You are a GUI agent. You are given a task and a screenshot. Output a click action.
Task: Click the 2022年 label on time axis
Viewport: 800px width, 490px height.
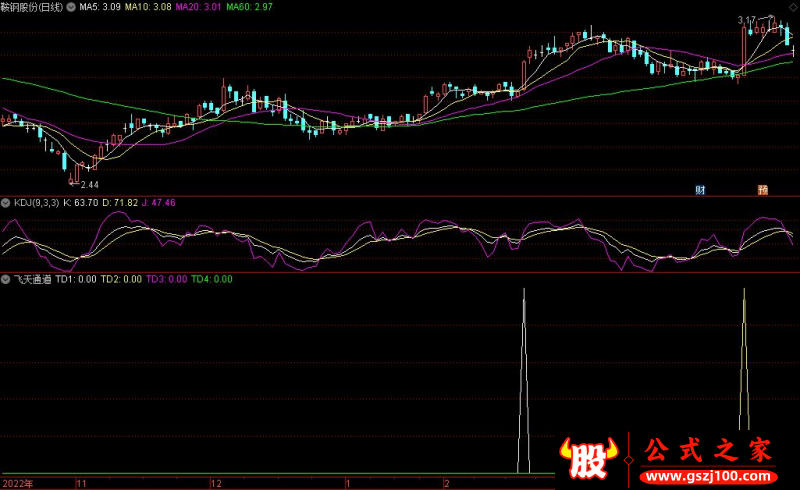pos(17,482)
